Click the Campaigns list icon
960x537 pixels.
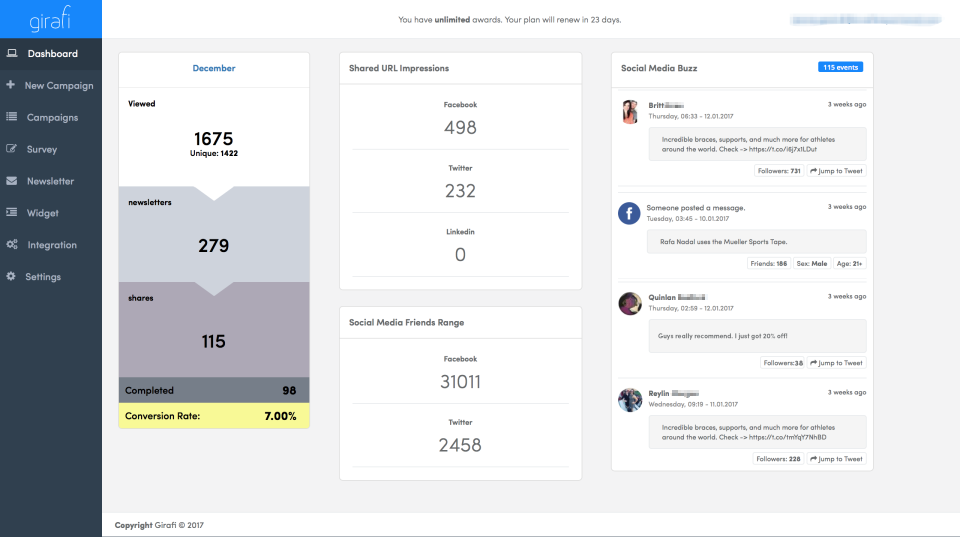(11, 118)
